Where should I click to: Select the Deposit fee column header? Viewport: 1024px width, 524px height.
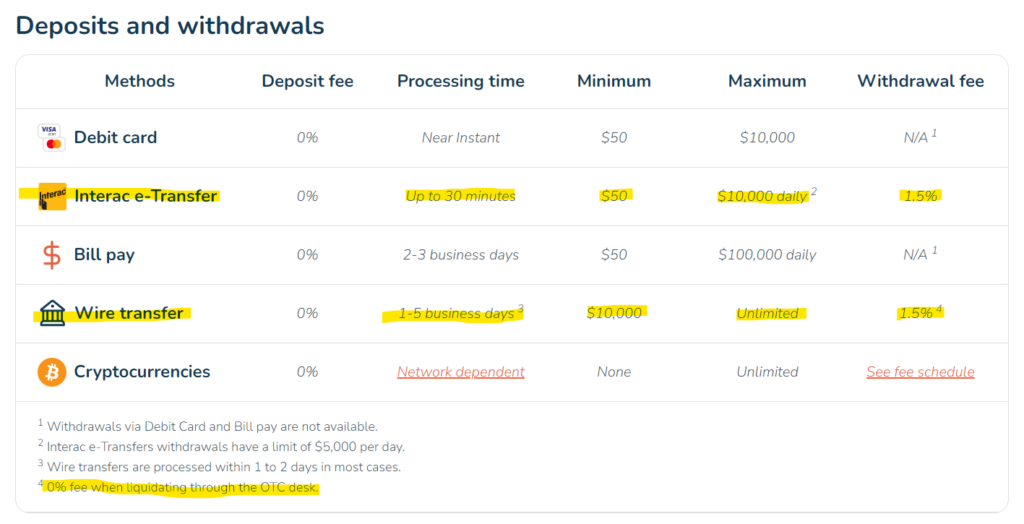pos(308,81)
